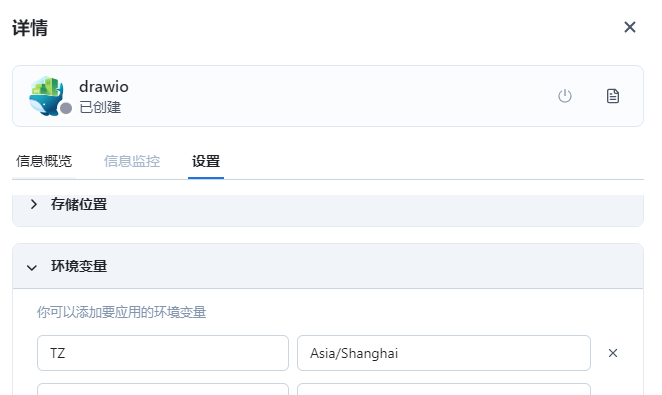The width and height of the screenshot is (662, 395).
Task: Switch to the 信息监控 tab
Action: [132, 161]
